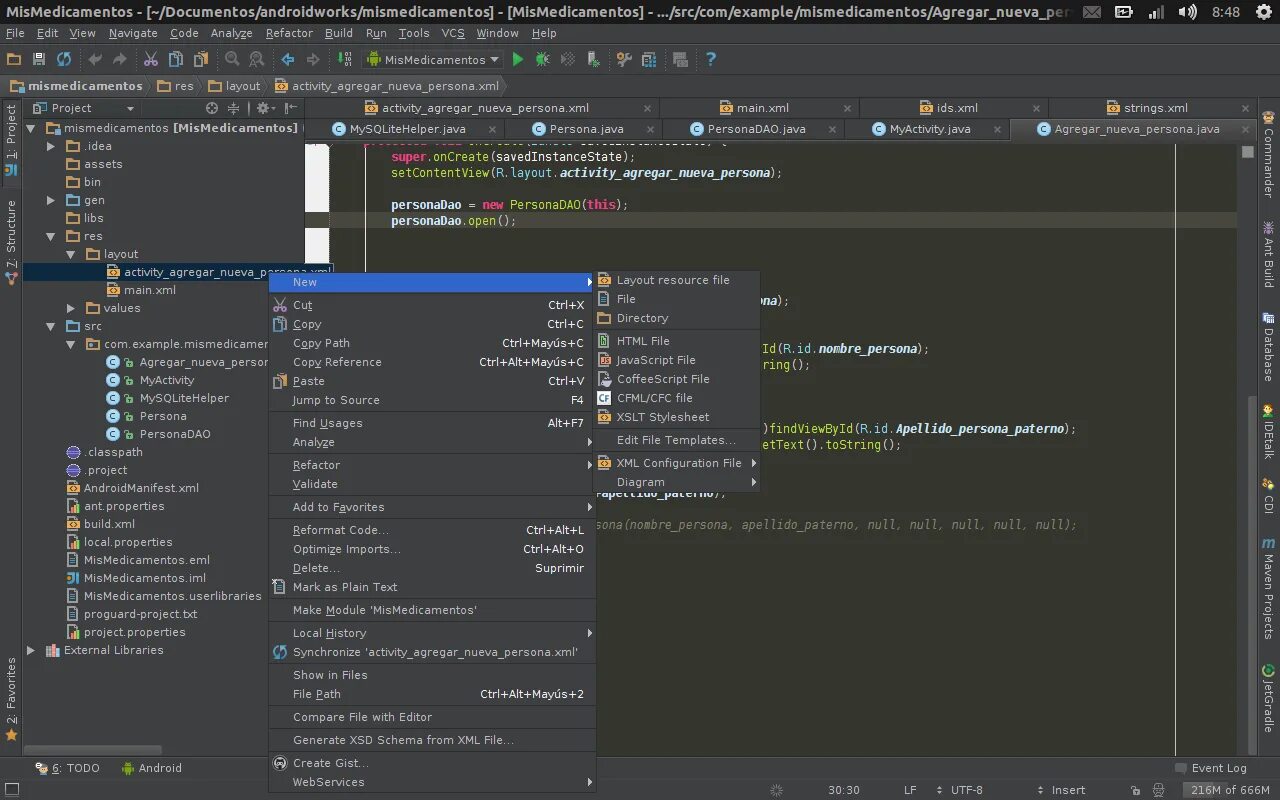Open MisMedicamentos run configuration dropdown

pos(432,60)
